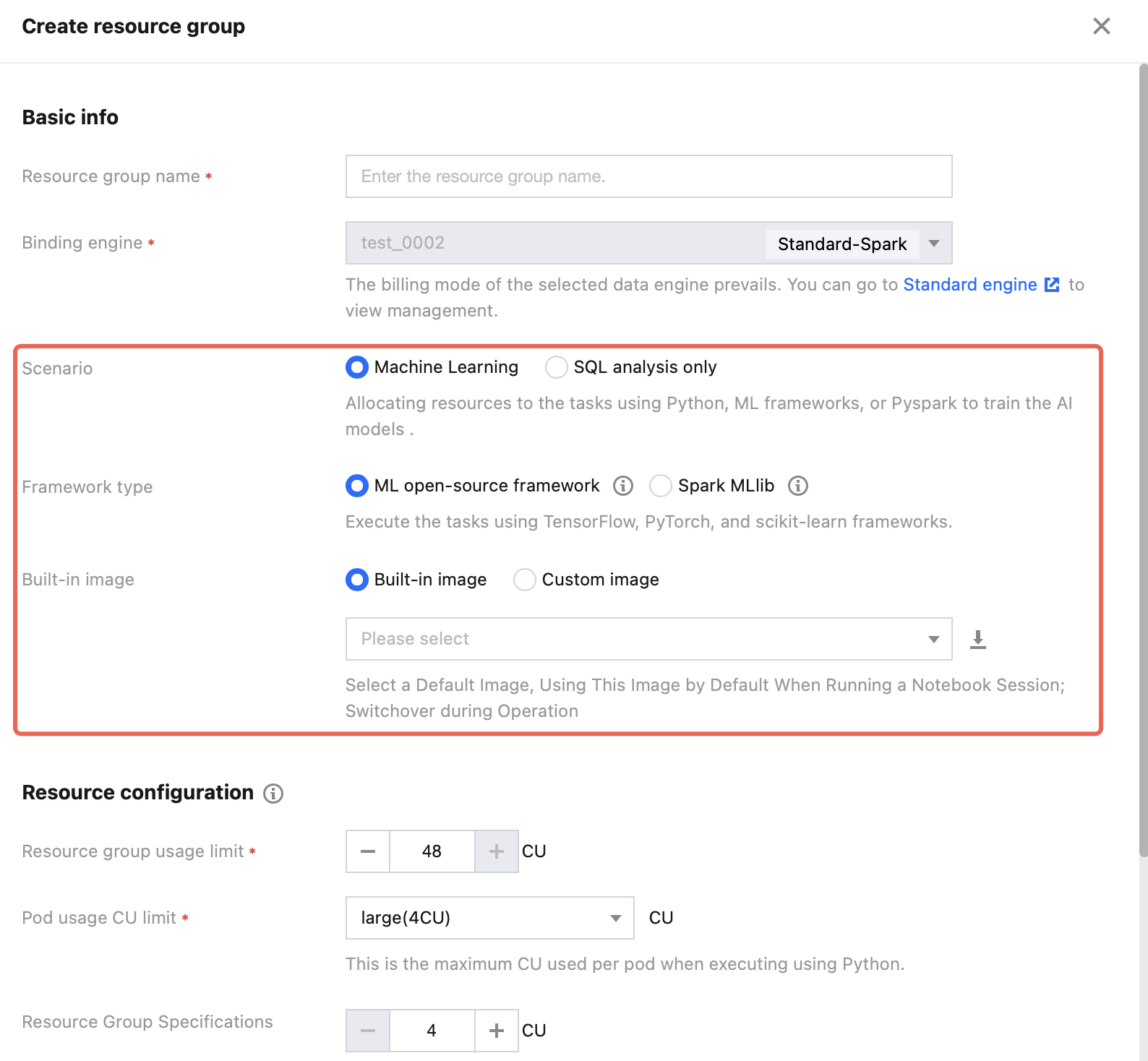Select the Built-in image radio option
Screen dimensions: 1148x1061
click(357, 580)
